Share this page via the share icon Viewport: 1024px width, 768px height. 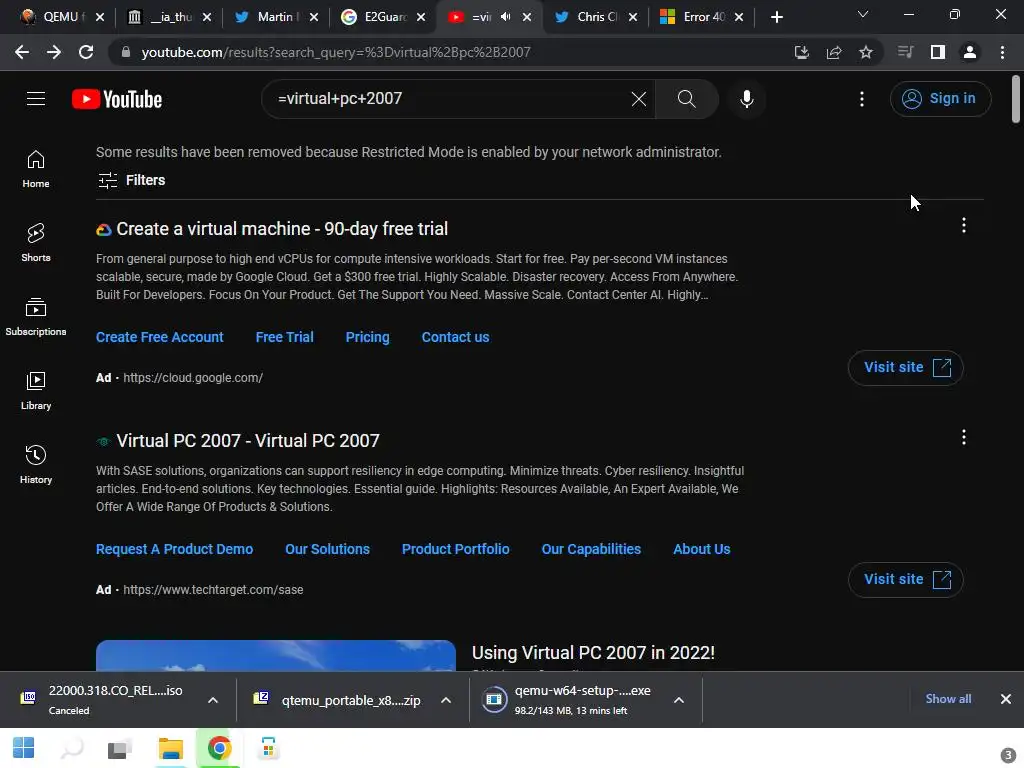click(x=833, y=52)
